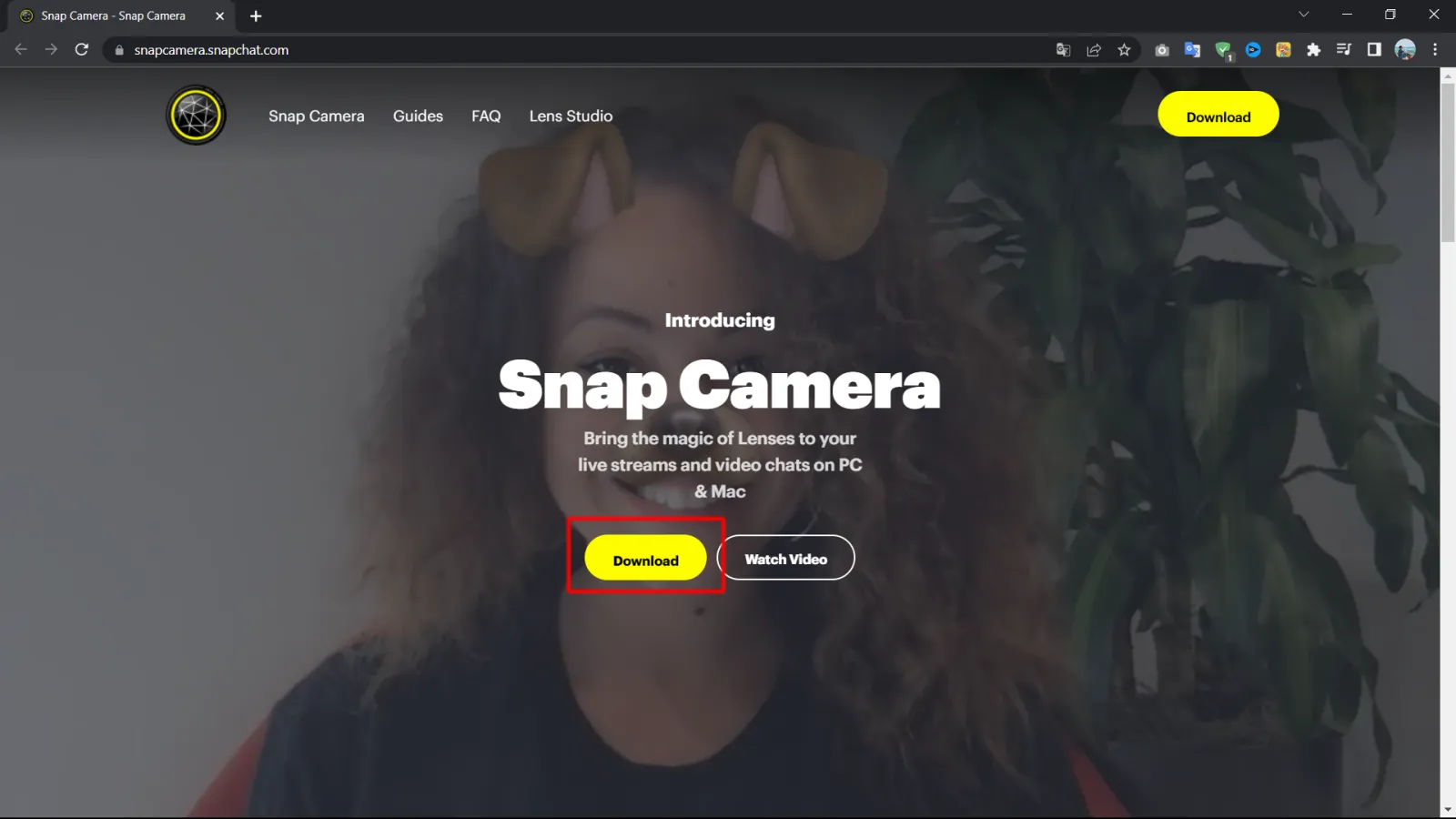The width and height of the screenshot is (1456, 819).
Task: Click the Google Translate extension icon
Action: click(1192, 50)
